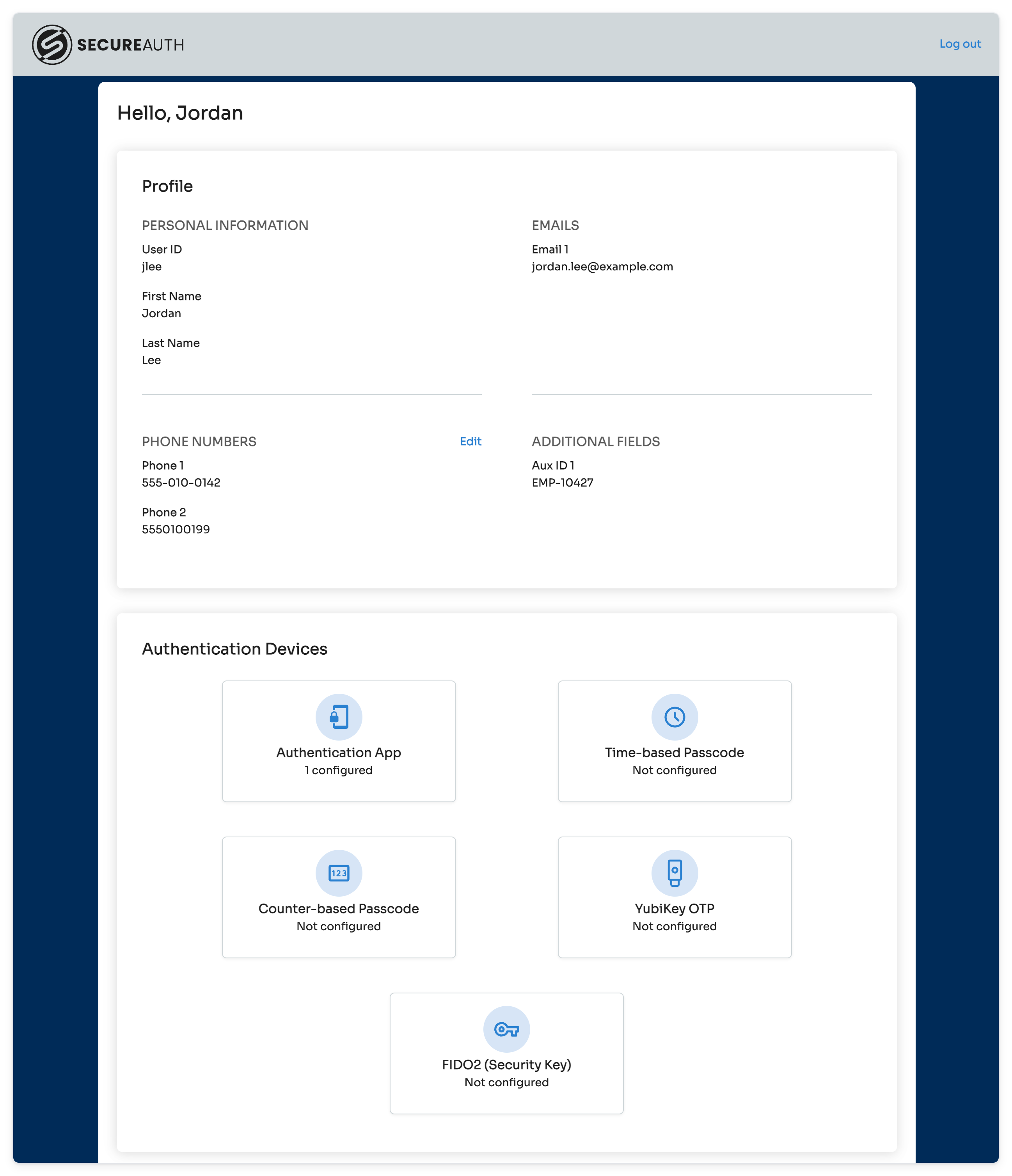
Task: Log out of the account
Action: (x=960, y=44)
